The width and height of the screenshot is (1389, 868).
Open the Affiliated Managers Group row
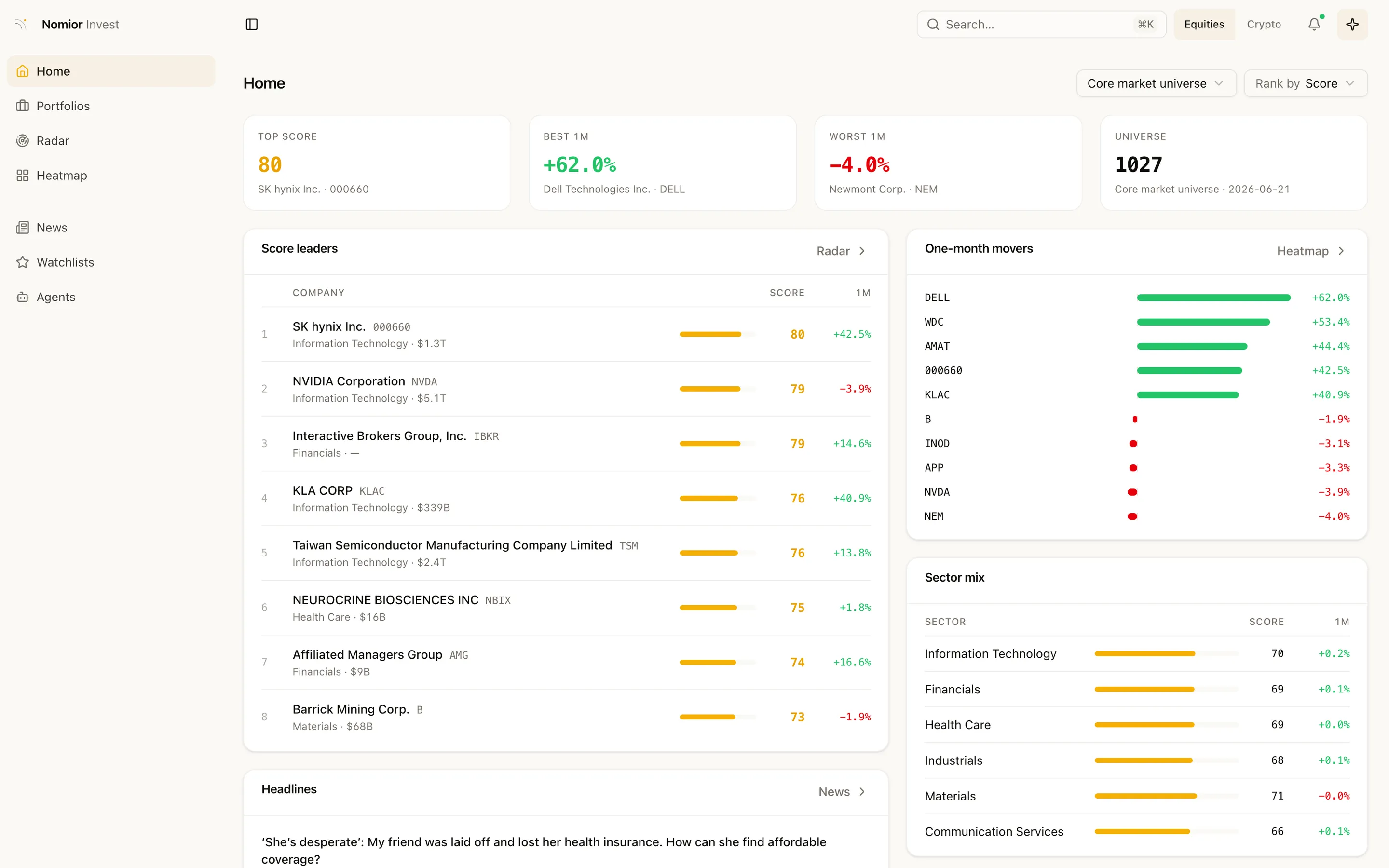tap(566, 662)
